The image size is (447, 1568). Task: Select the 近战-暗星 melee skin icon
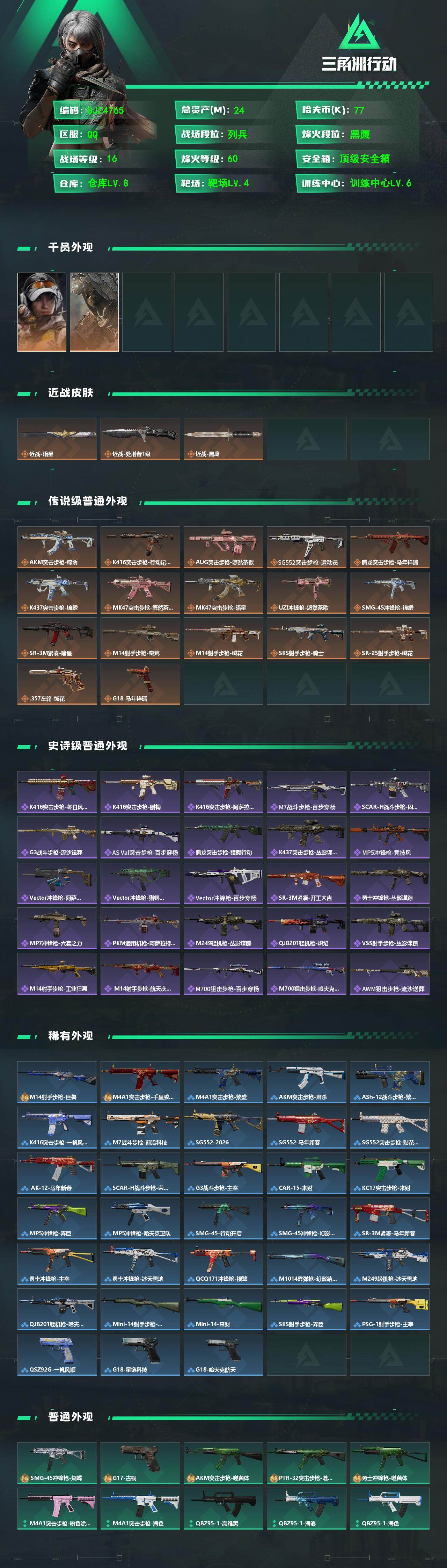[57, 439]
